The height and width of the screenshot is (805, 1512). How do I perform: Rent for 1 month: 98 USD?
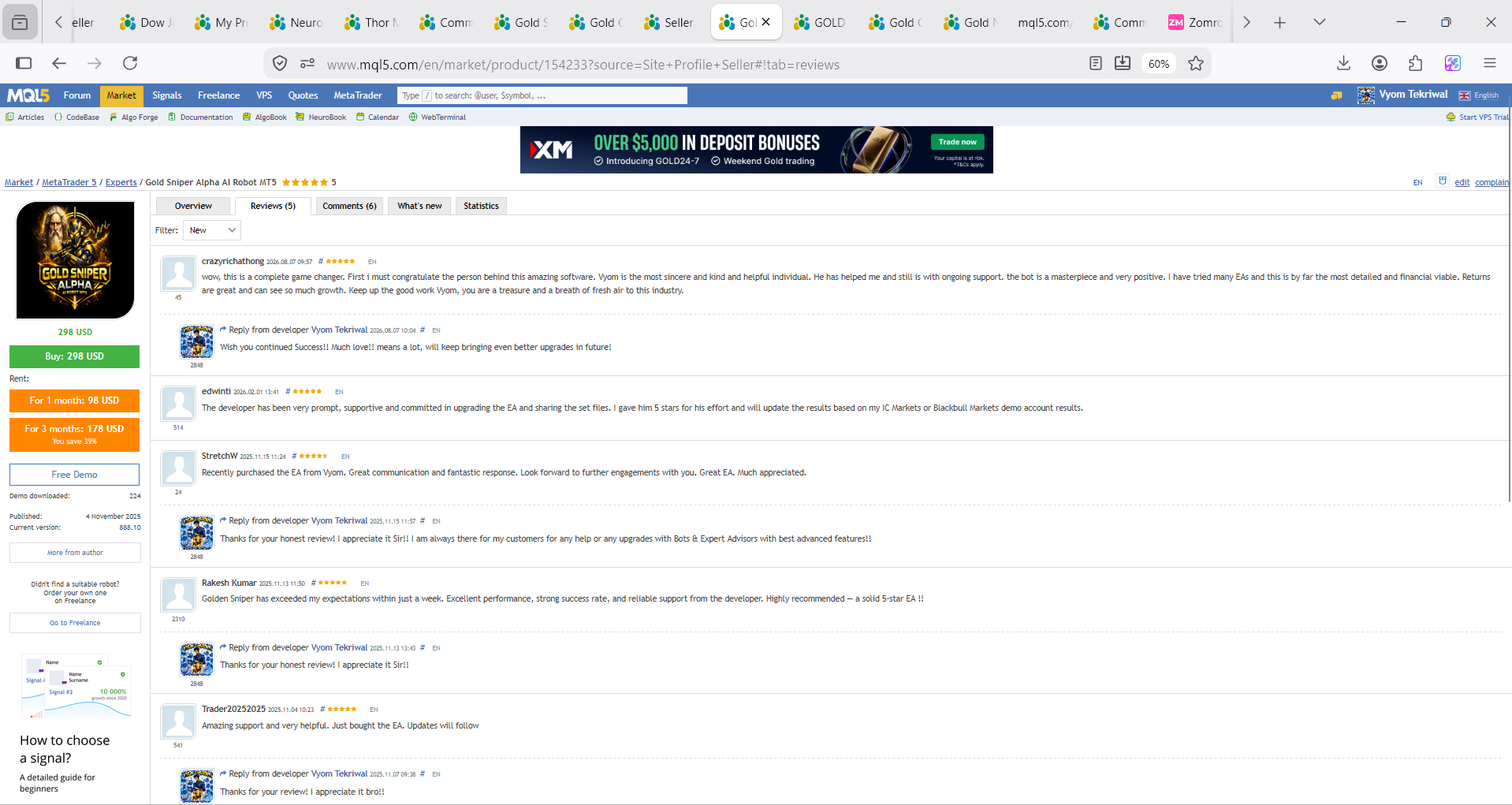(74, 401)
